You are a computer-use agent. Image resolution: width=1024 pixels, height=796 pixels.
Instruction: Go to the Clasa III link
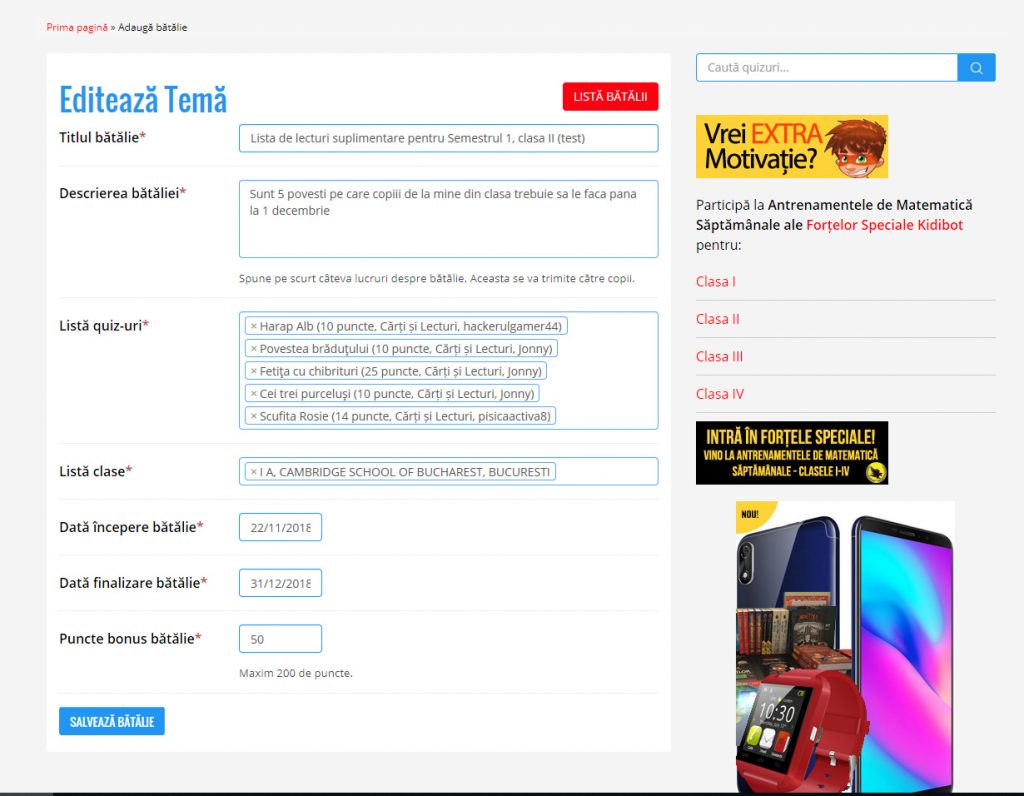click(x=719, y=357)
